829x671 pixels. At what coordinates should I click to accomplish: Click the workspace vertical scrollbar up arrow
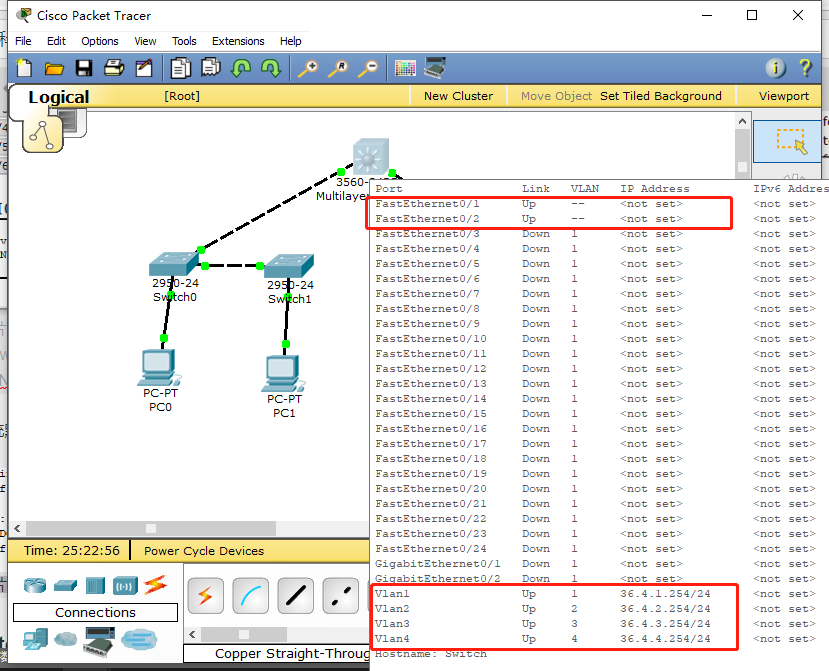tap(742, 121)
